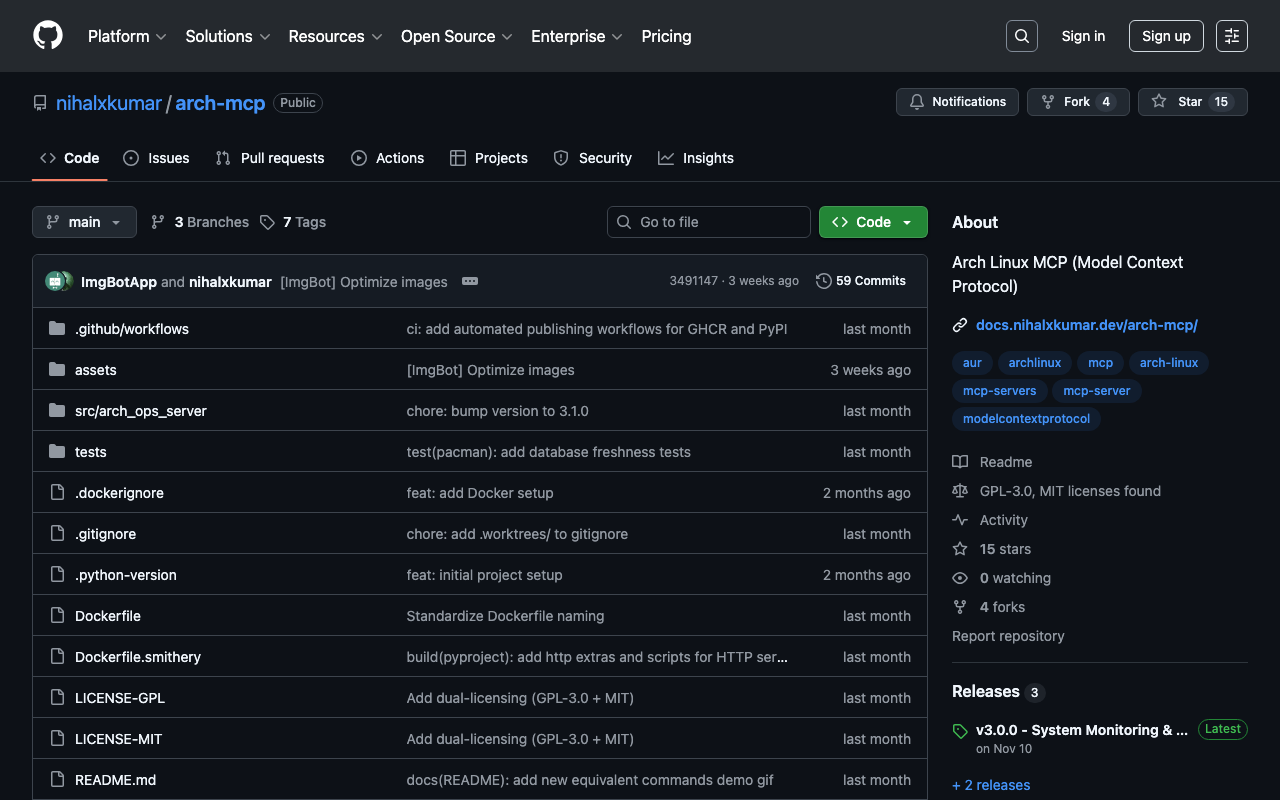This screenshot has height=800, width=1280.
Task: Click the Sign up button
Action: pos(1165,36)
